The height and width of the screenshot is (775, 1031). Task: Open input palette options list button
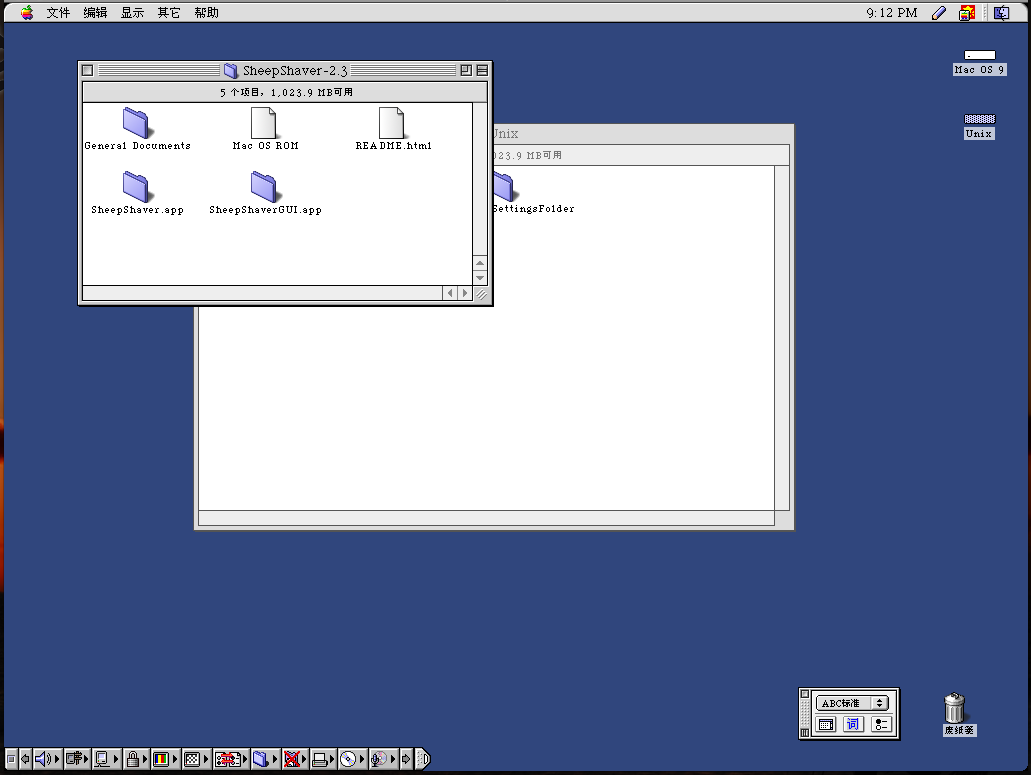tap(880, 724)
